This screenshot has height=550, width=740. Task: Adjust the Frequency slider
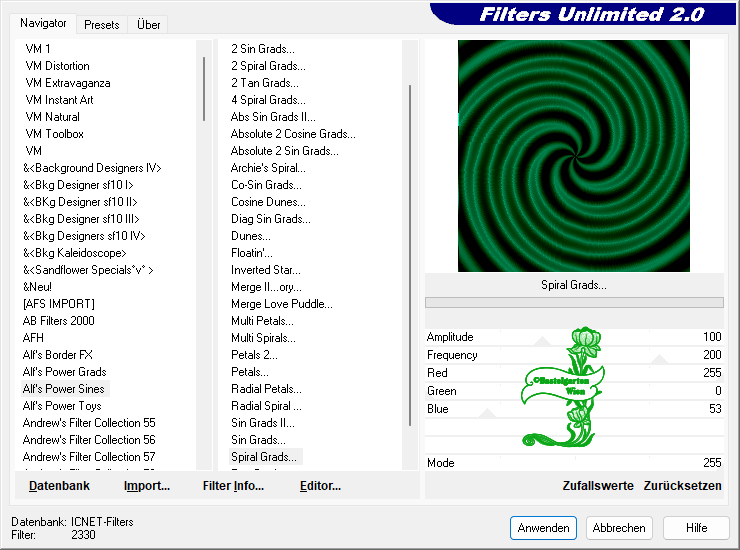(x=659, y=356)
